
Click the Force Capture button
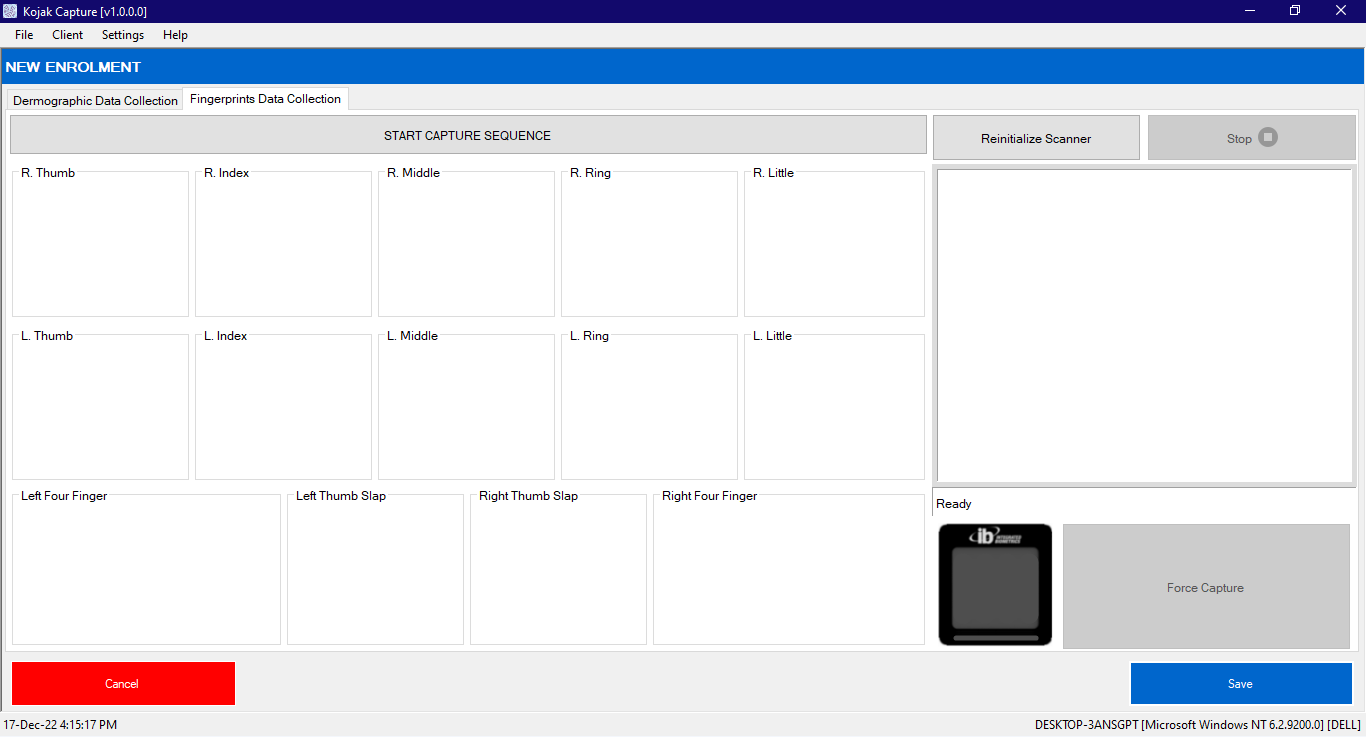(x=1205, y=587)
